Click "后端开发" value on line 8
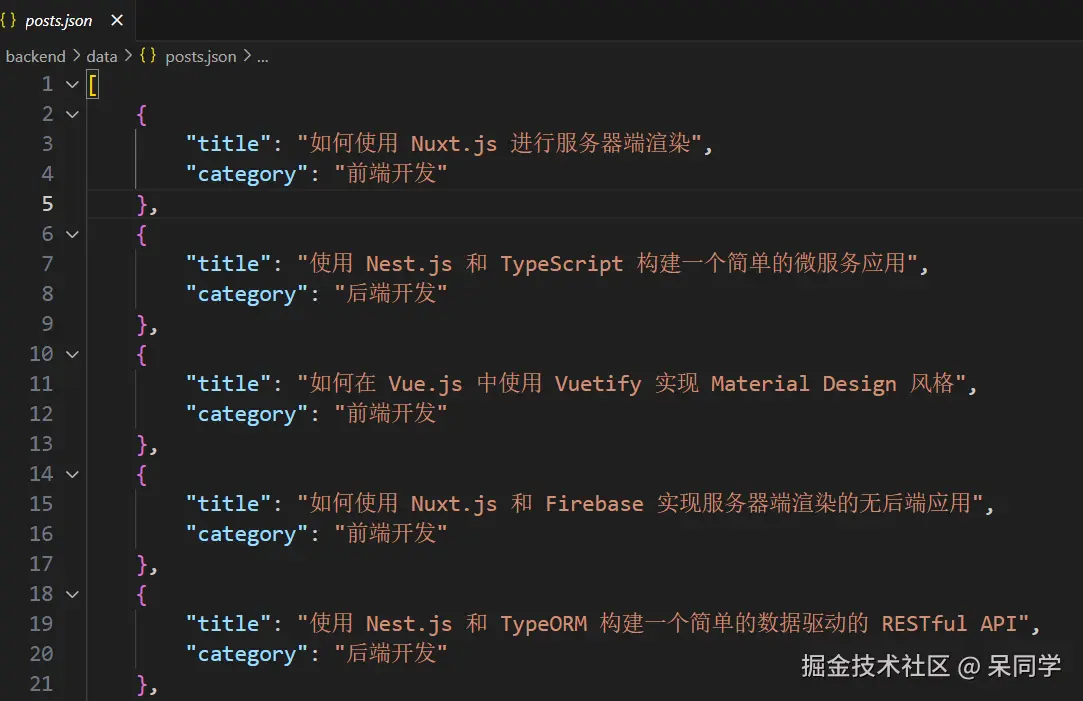The width and height of the screenshot is (1083, 701). coord(391,294)
